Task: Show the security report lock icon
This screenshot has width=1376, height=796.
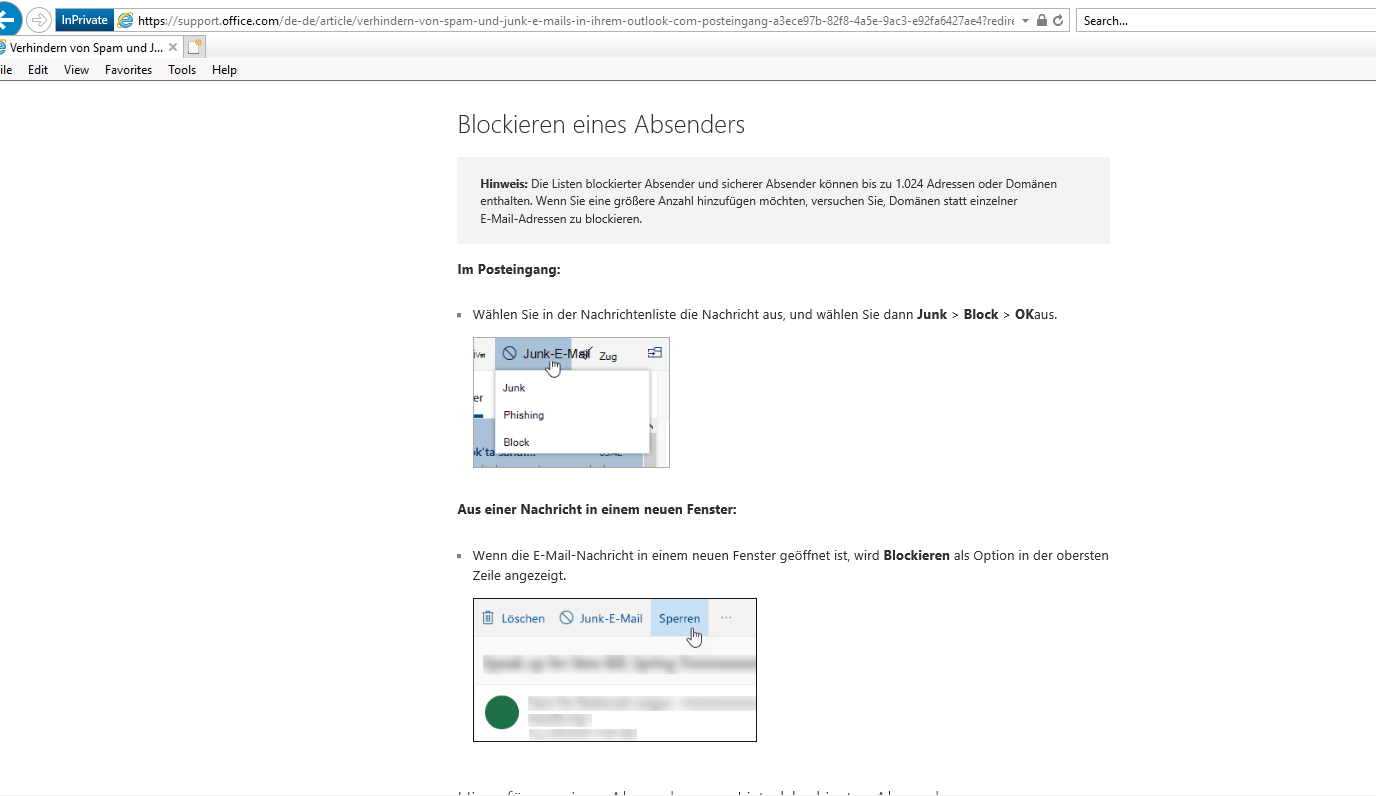Action: pos(1042,21)
